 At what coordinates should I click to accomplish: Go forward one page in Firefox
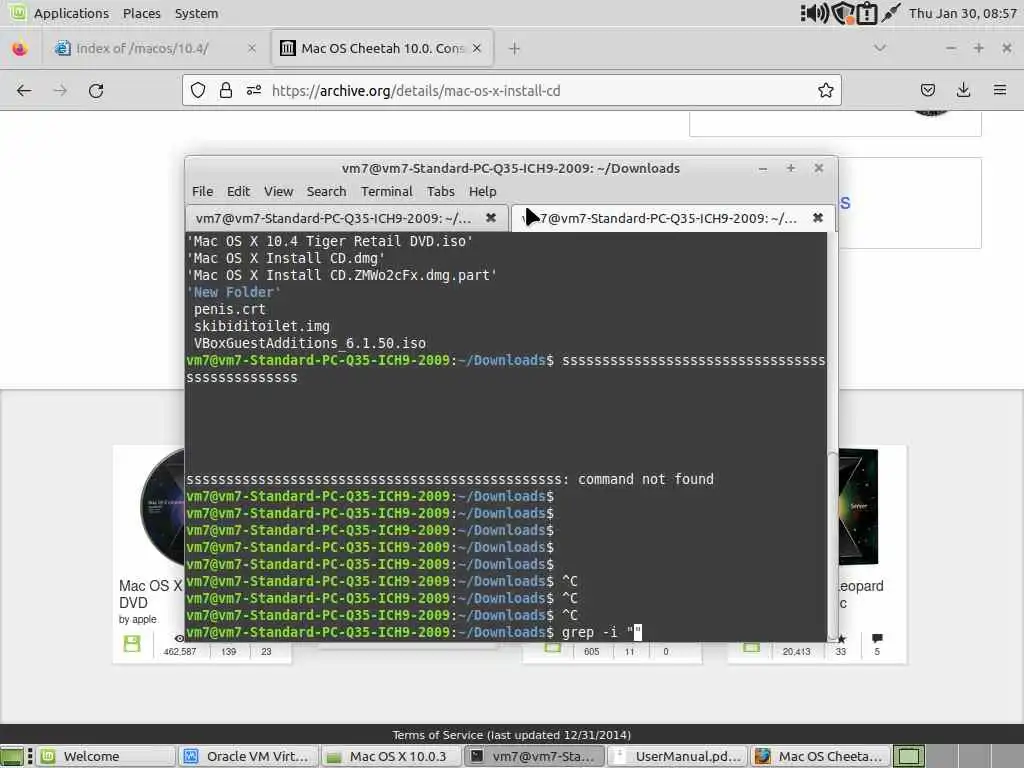[60, 91]
